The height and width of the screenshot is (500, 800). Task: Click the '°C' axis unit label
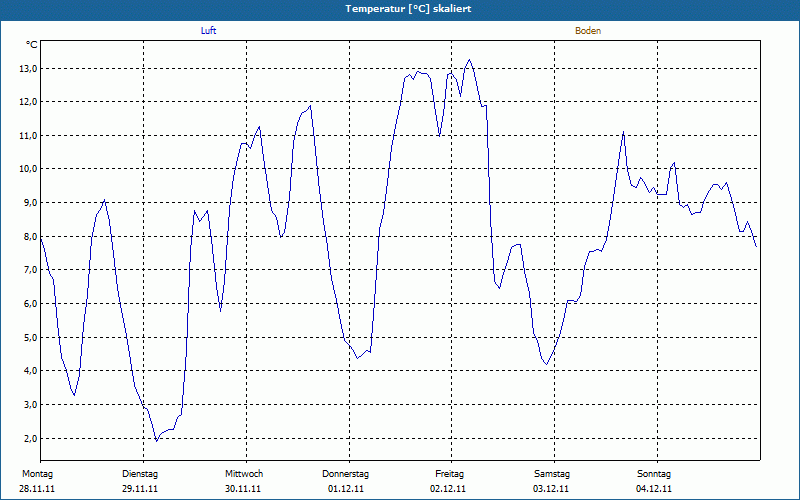point(32,45)
